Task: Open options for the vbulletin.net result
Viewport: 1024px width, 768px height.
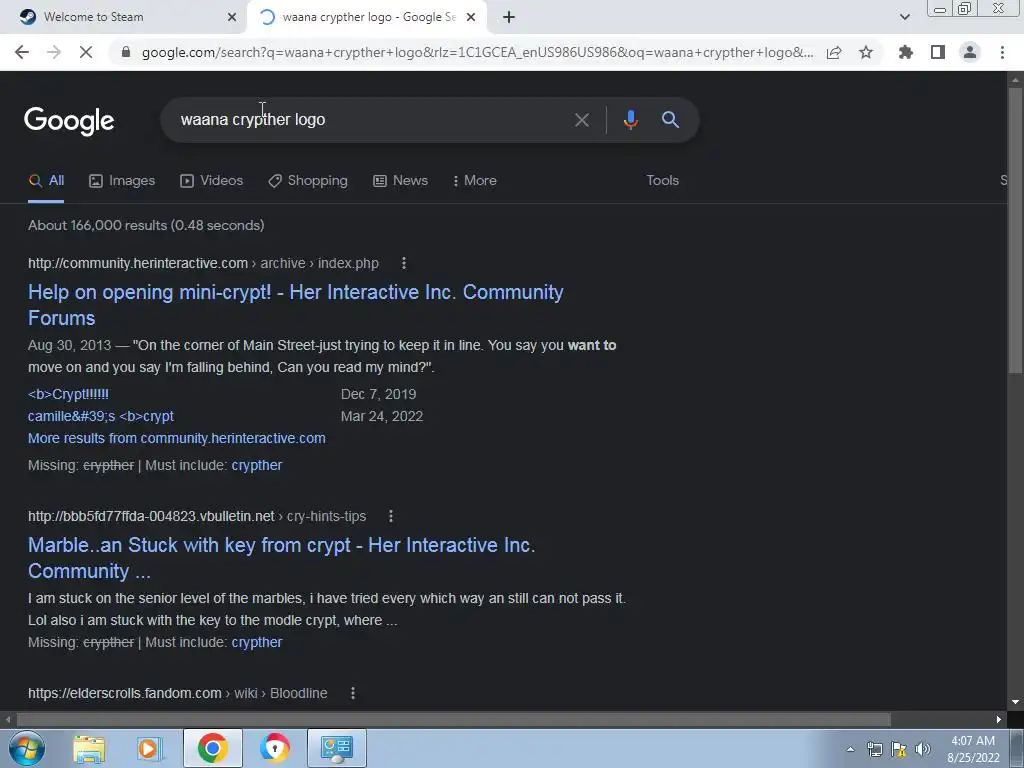Action: tap(391, 516)
